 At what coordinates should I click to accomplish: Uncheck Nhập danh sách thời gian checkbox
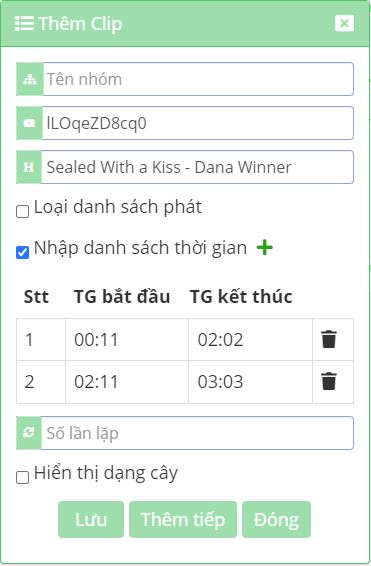coord(22,252)
